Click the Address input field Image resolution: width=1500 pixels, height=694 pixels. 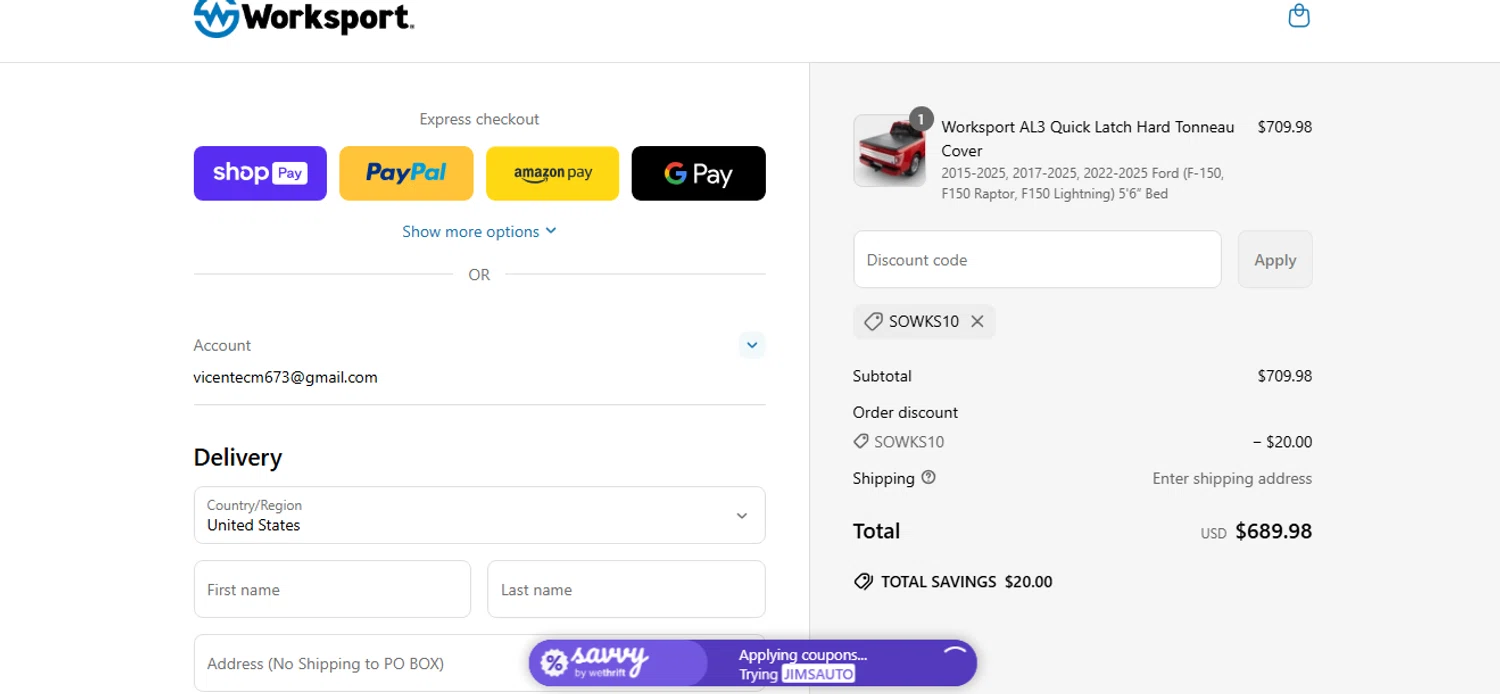479,663
